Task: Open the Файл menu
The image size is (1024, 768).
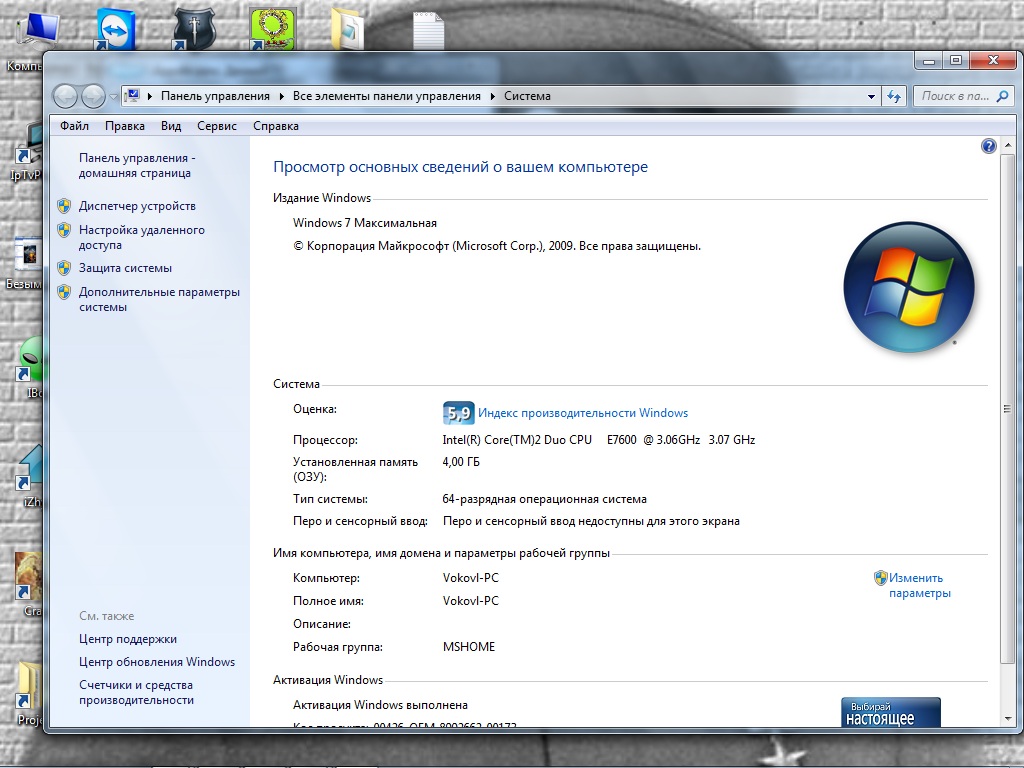Action: click(74, 126)
